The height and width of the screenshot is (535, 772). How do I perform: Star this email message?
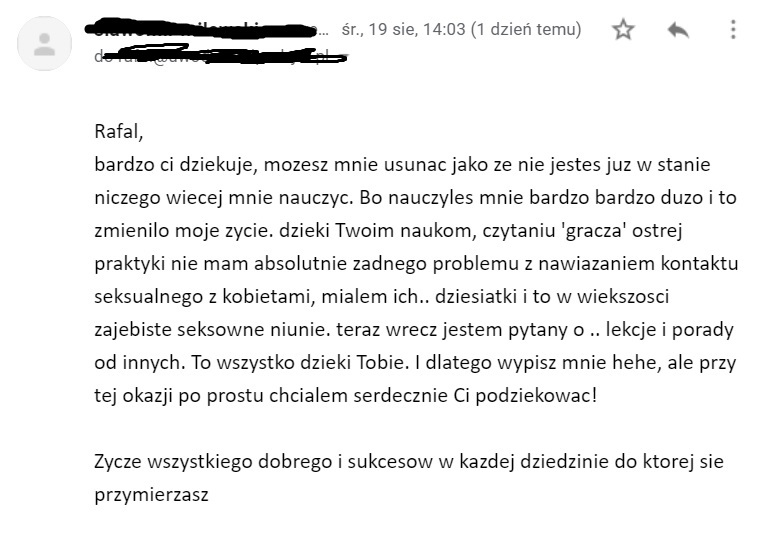pos(623,30)
